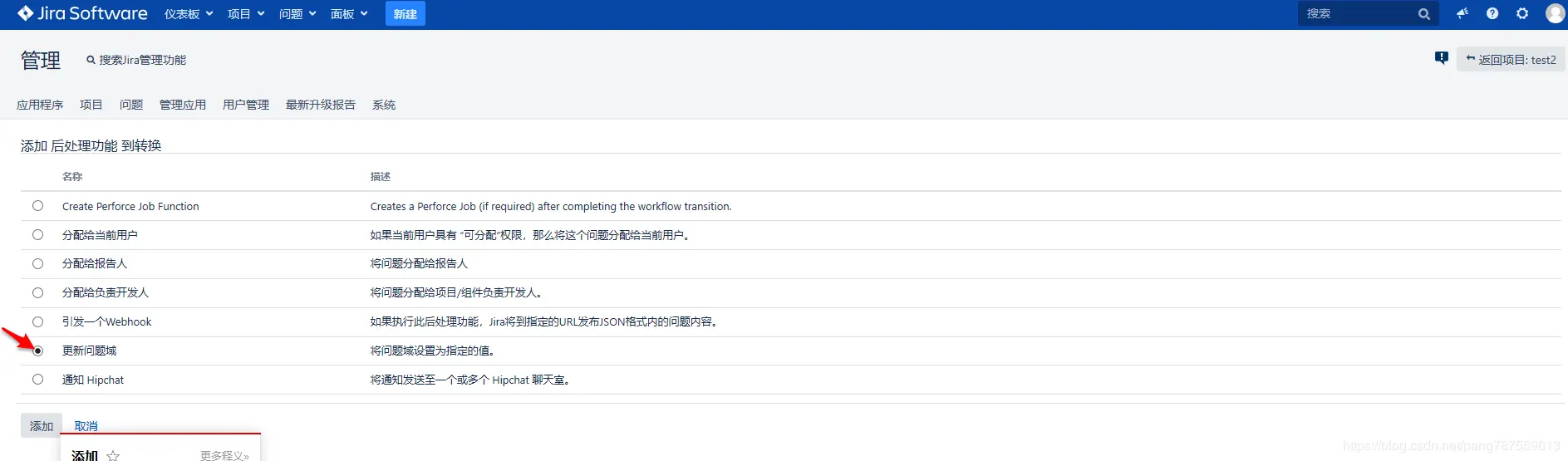The height and width of the screenshot is (461, 1568).
Task: Open the 最新升级报告 admin tab
Action: 321,105
